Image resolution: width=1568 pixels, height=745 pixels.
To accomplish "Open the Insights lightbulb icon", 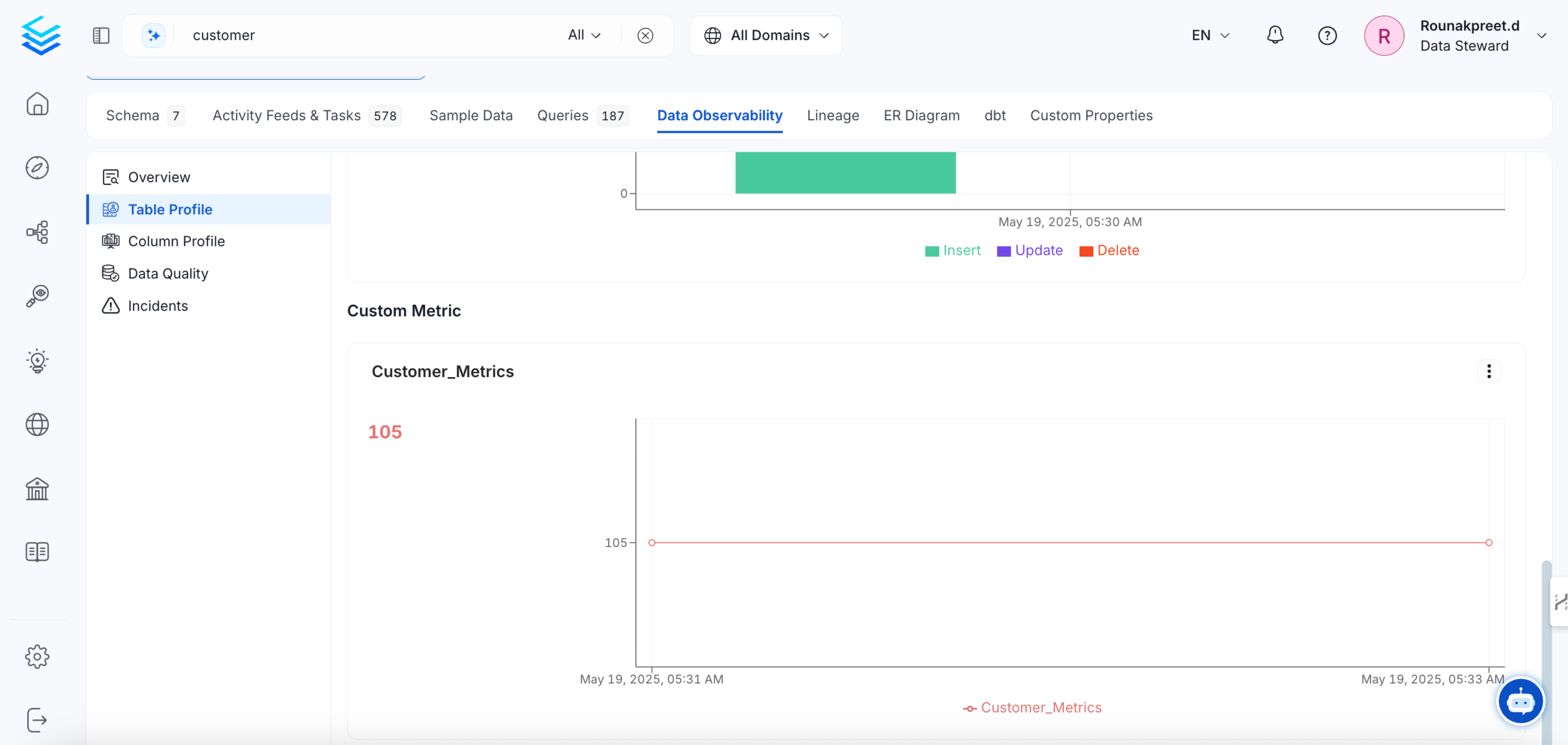I will (38, 360).
